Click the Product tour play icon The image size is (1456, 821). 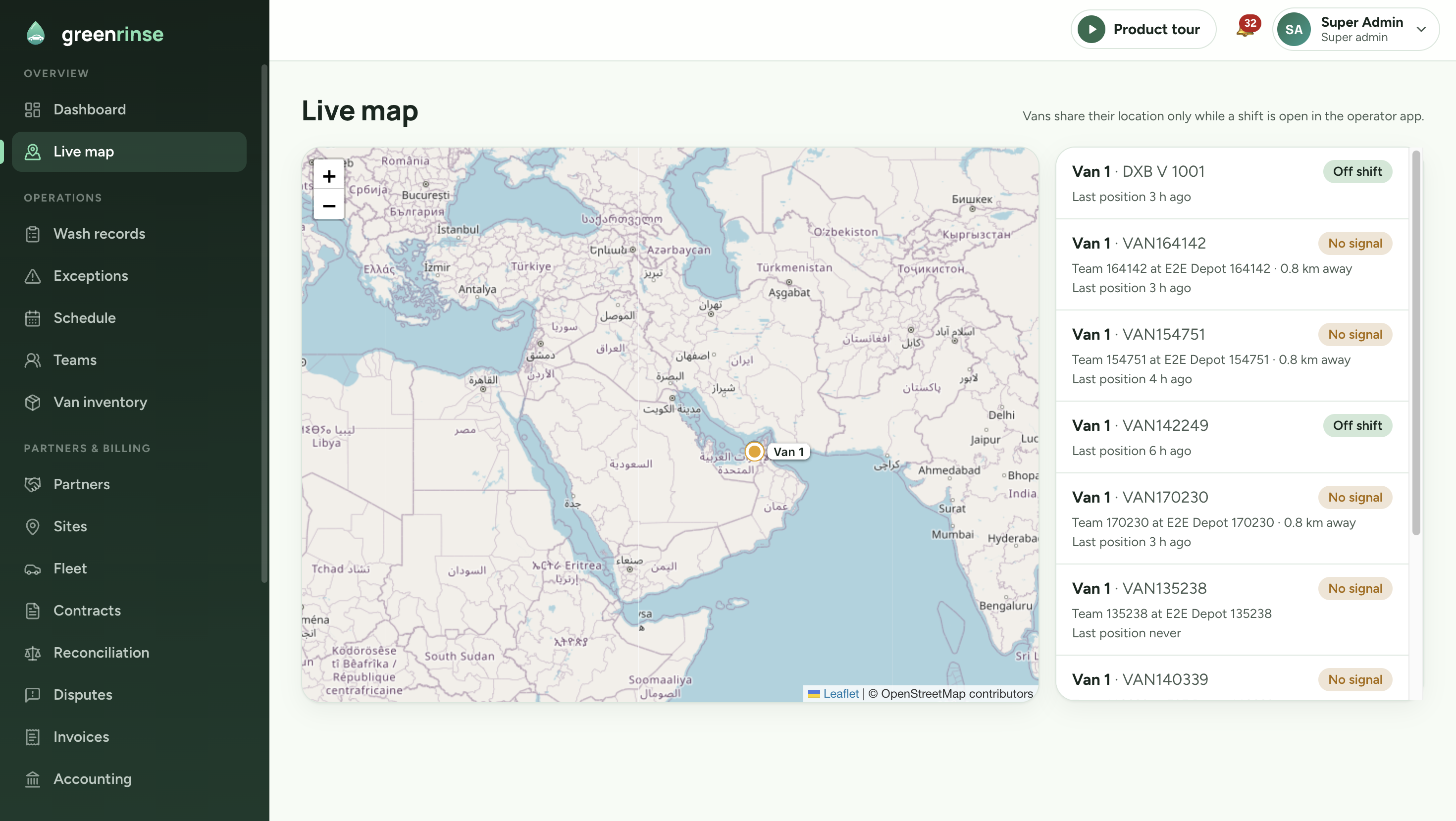pos(1091,29)
